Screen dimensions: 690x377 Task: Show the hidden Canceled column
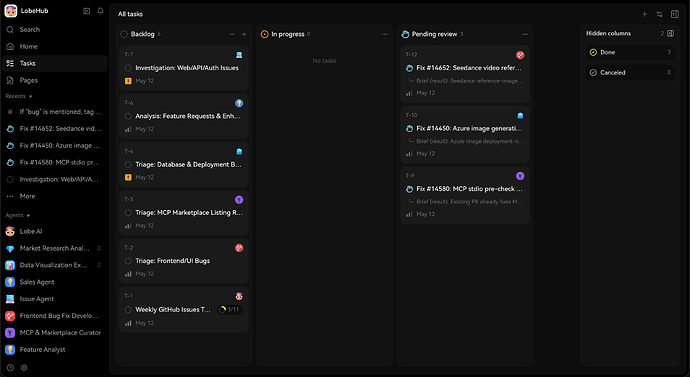tap(630, 73)
